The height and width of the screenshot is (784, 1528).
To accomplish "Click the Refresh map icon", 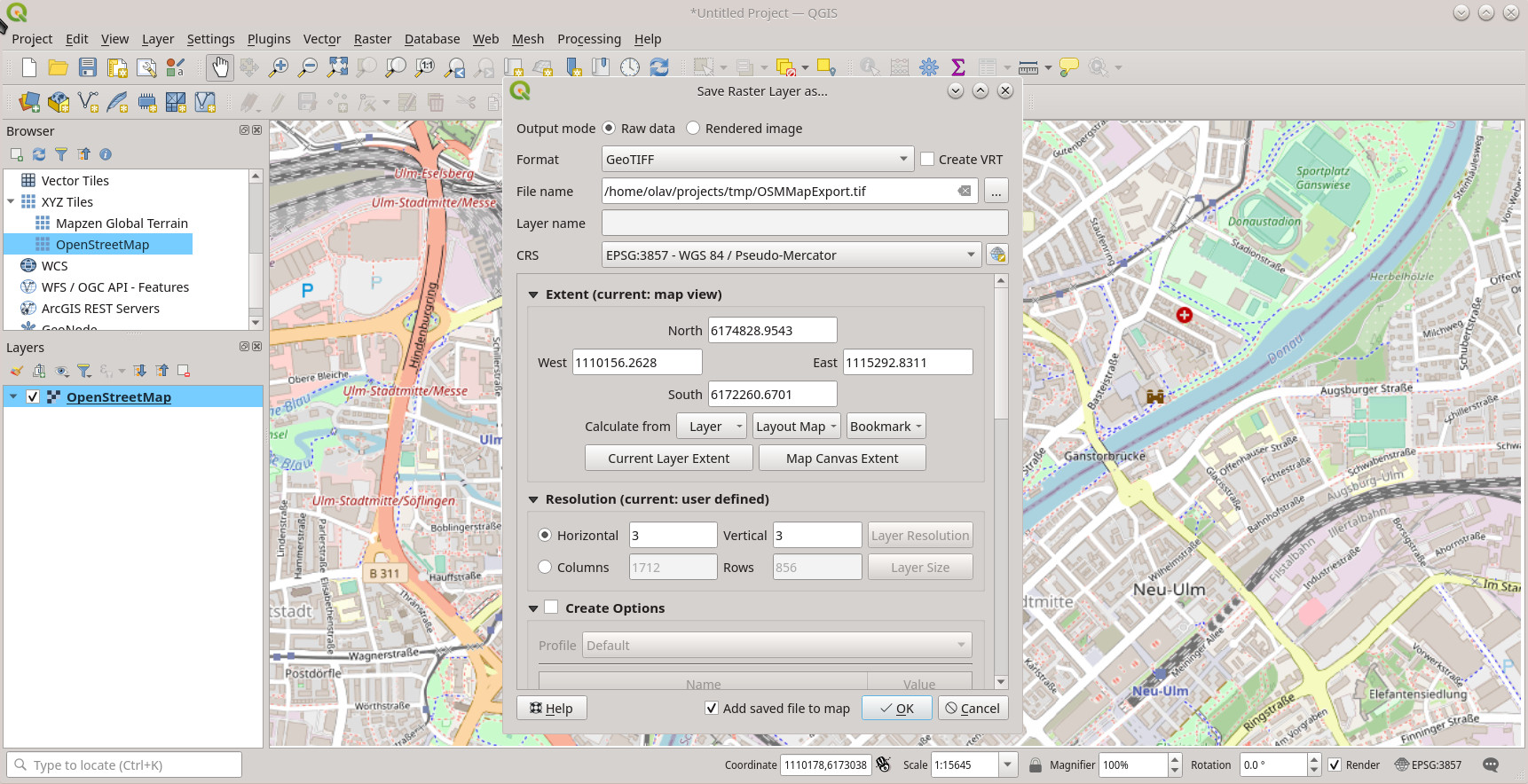I will (659, 67).
